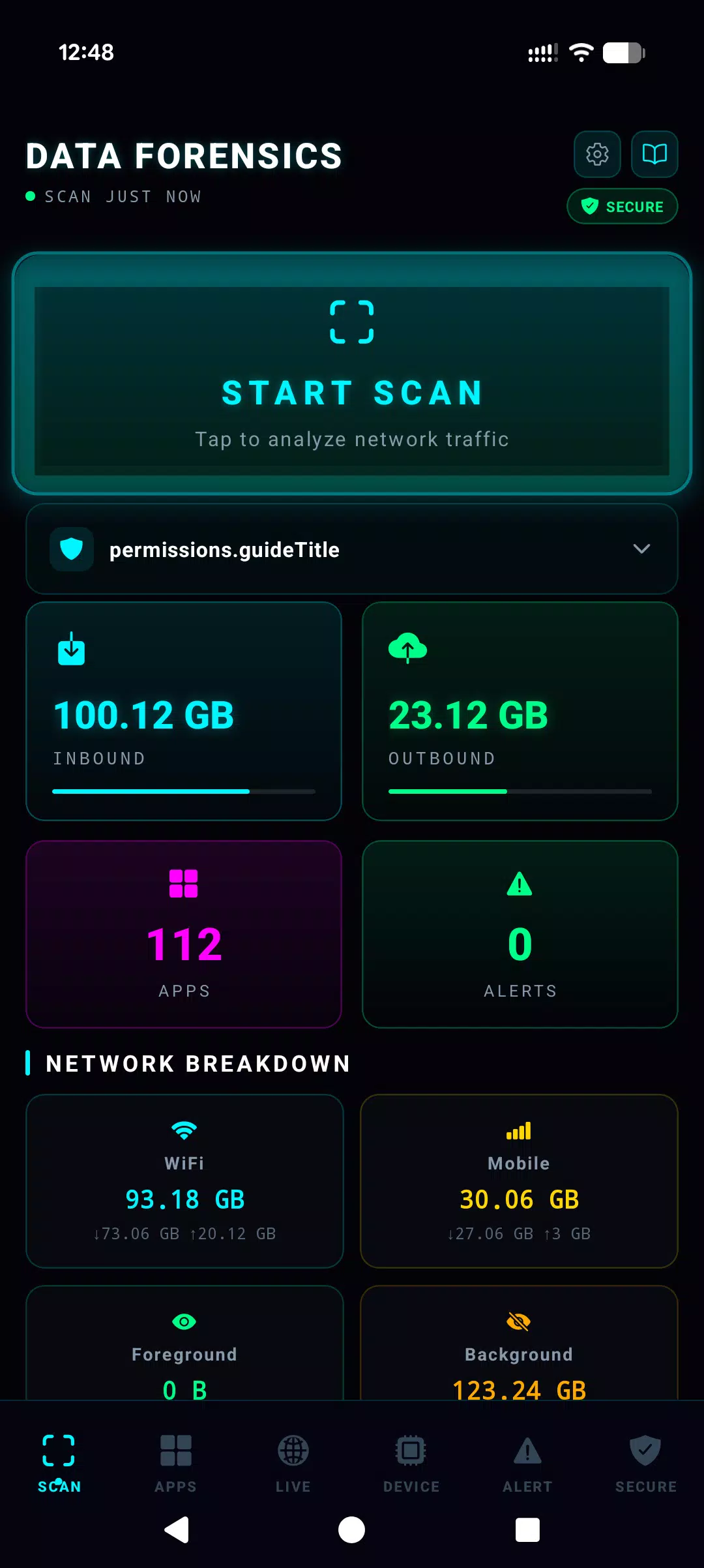Tap the WiFi icon in Network Breakdown

[184, 1130]
